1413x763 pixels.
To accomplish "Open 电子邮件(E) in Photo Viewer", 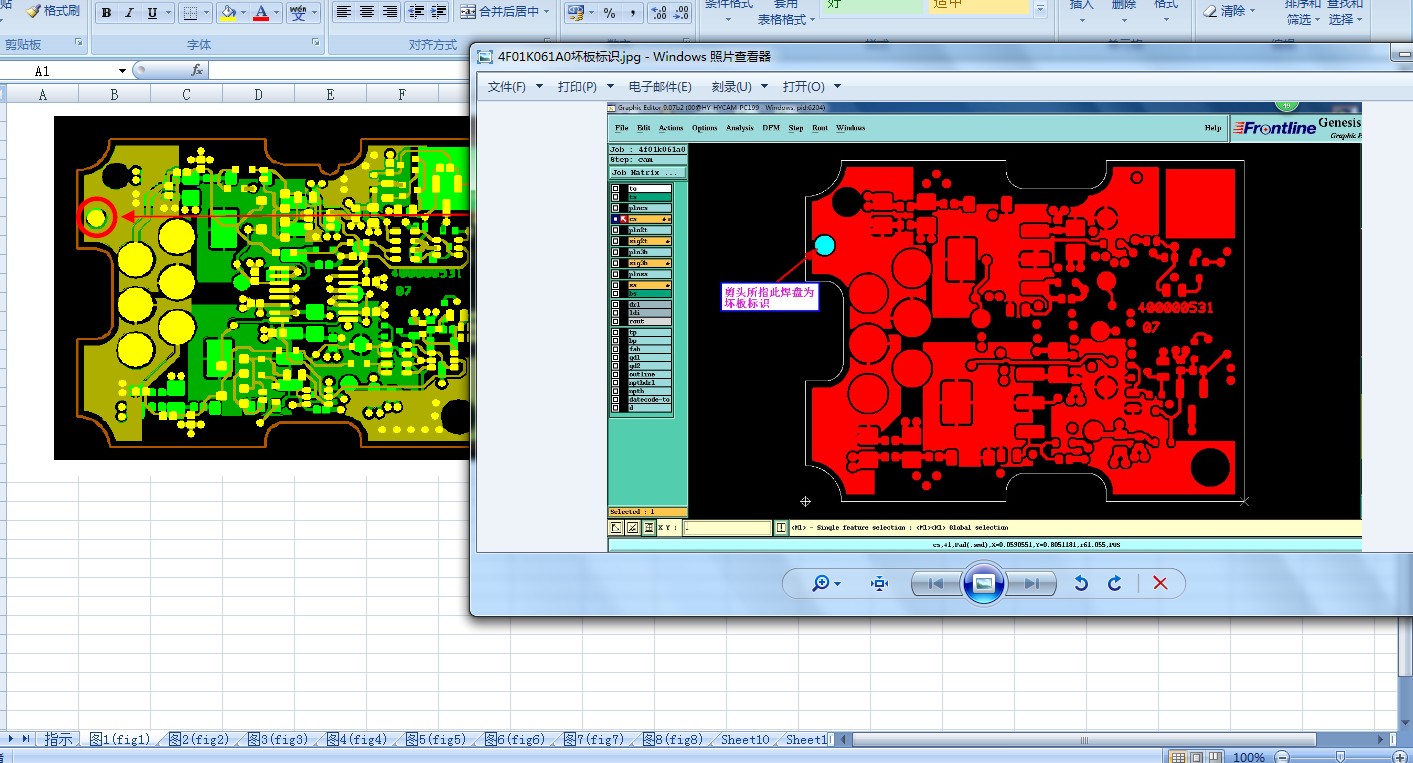I will click(660, 87).
